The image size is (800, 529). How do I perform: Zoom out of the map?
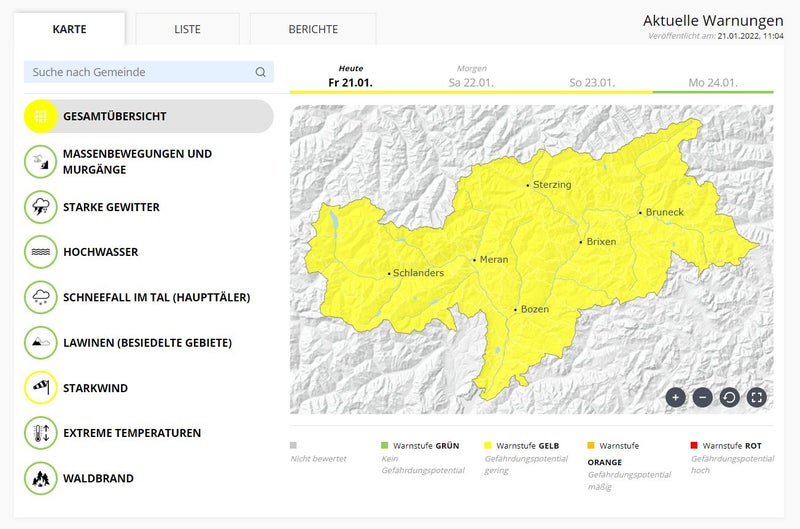(702, 397)
